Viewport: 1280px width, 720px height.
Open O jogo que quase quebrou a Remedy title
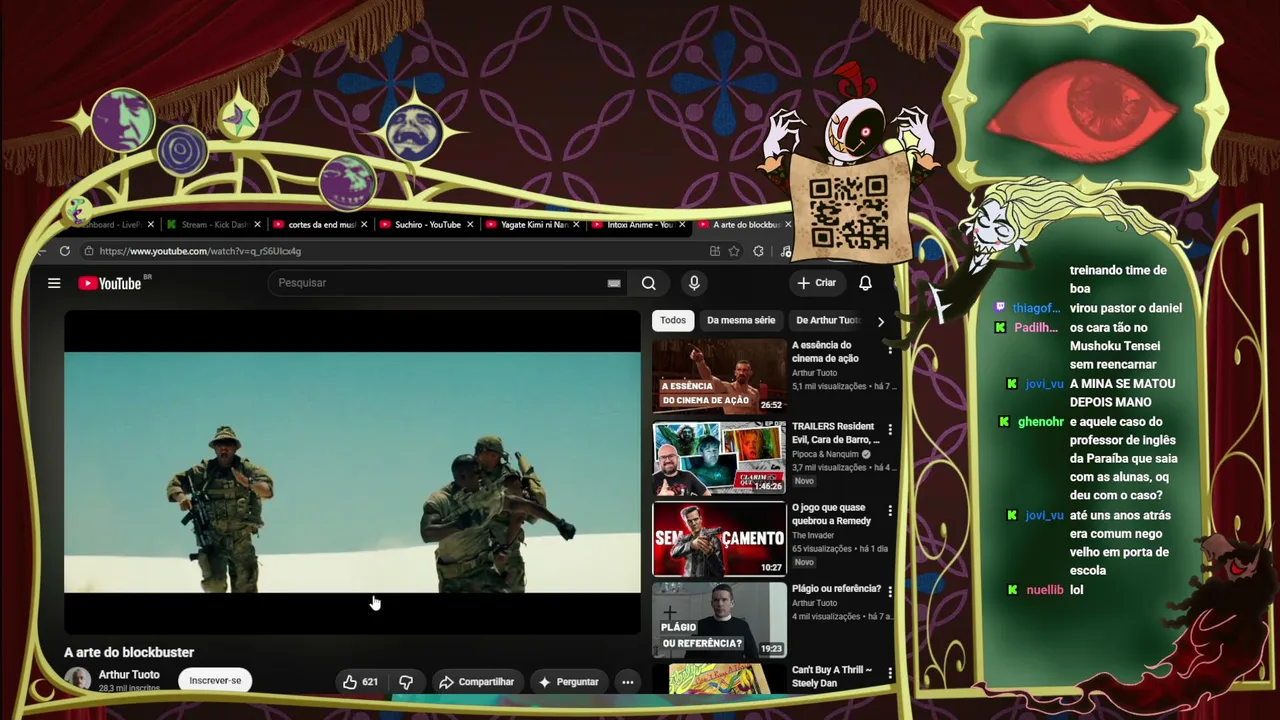pos(832,514)
